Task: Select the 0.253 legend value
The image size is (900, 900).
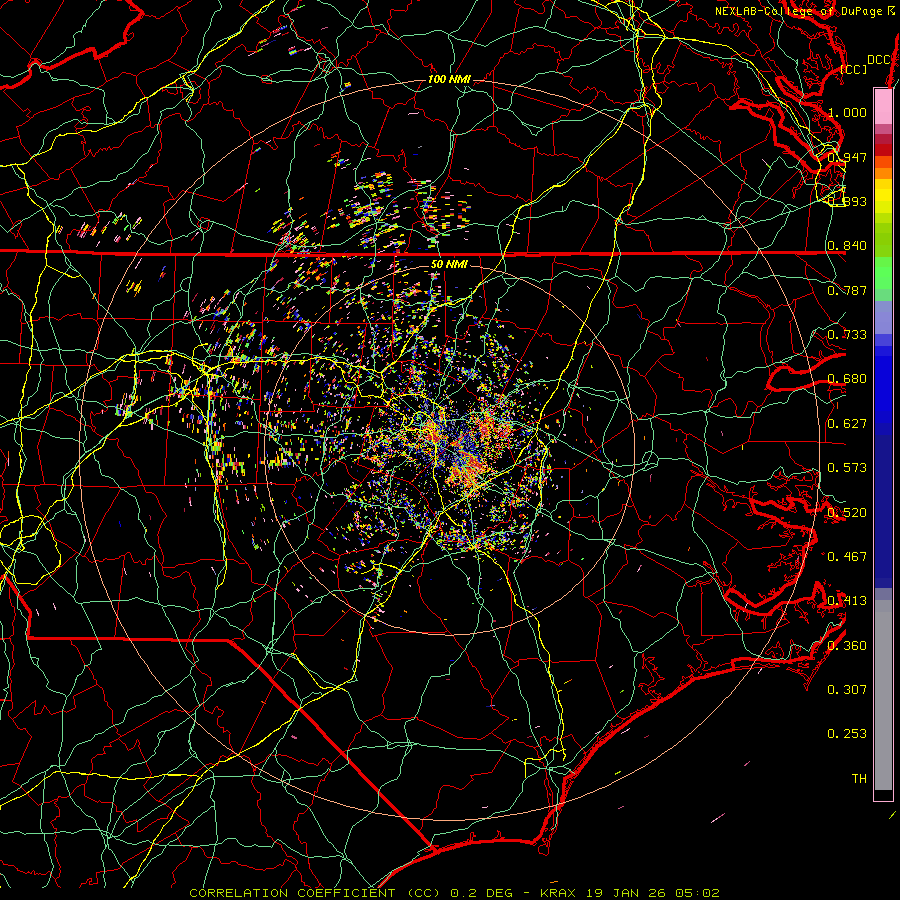Action: (847, 734)
